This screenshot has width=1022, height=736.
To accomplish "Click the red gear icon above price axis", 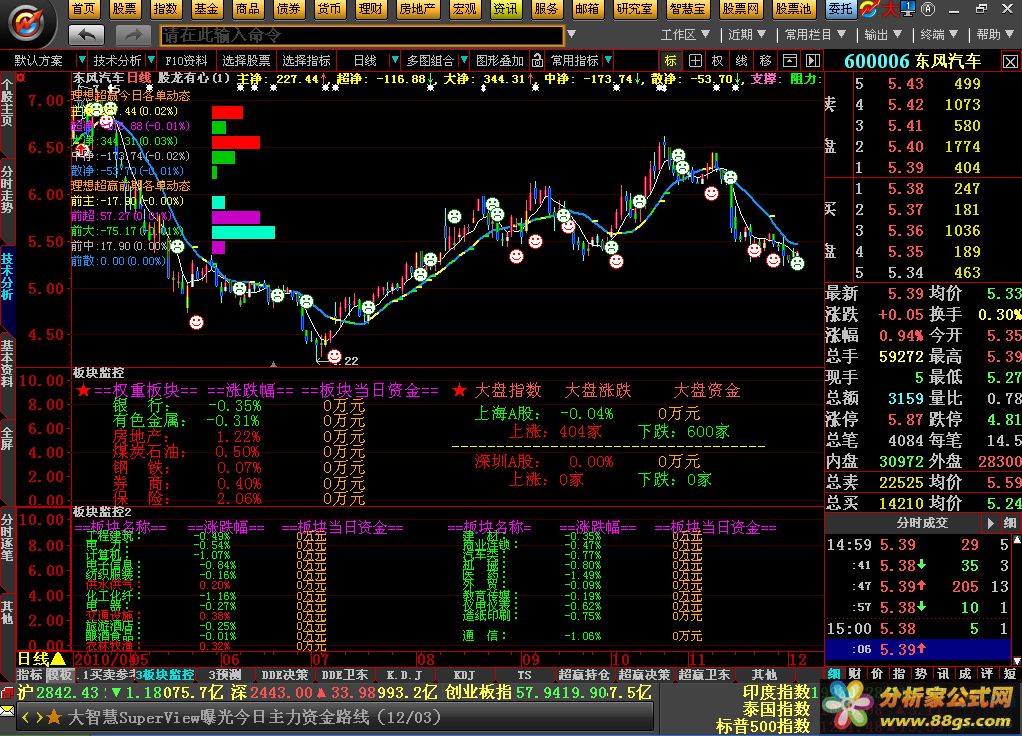I will 21,78.
